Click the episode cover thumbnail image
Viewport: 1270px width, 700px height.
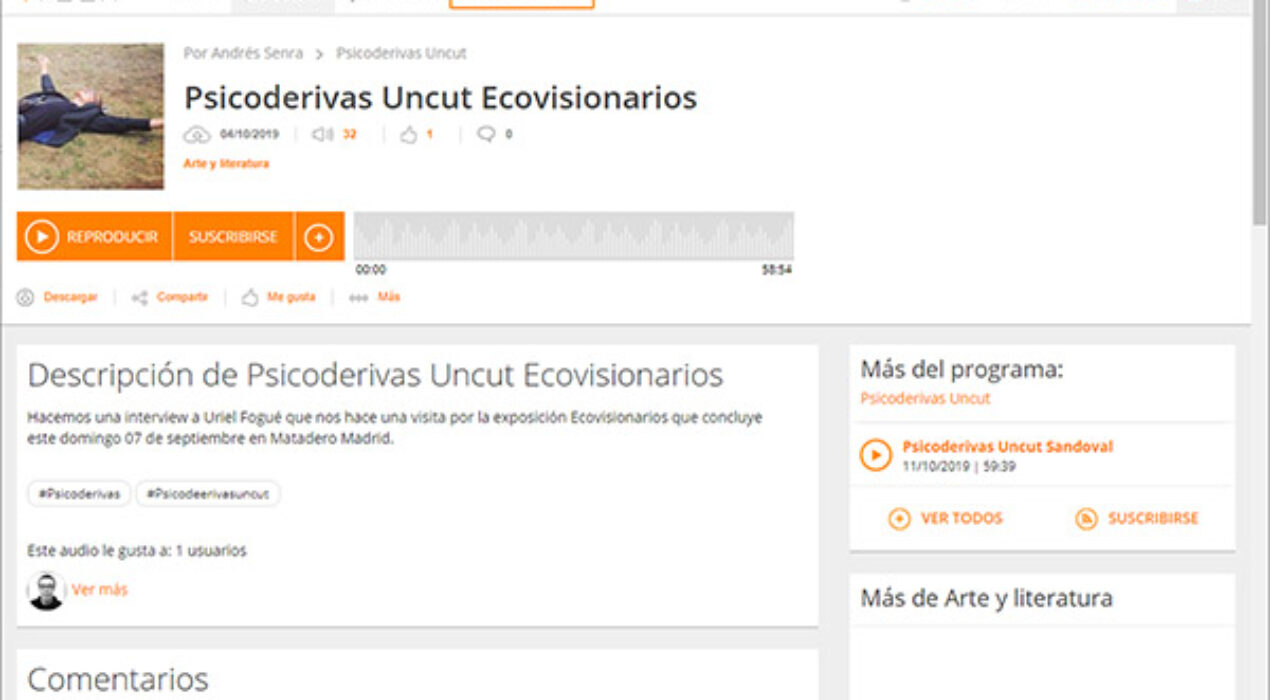91,116
